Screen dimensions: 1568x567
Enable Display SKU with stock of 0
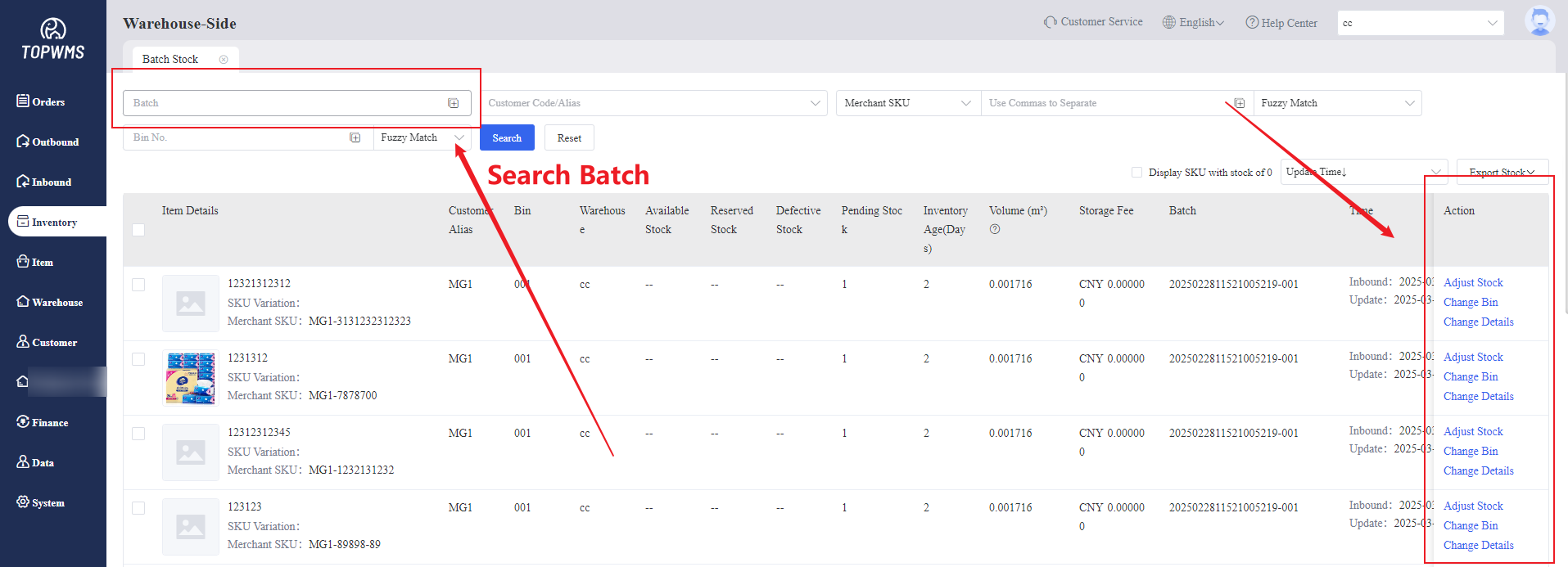click(x=1136, y=173)
